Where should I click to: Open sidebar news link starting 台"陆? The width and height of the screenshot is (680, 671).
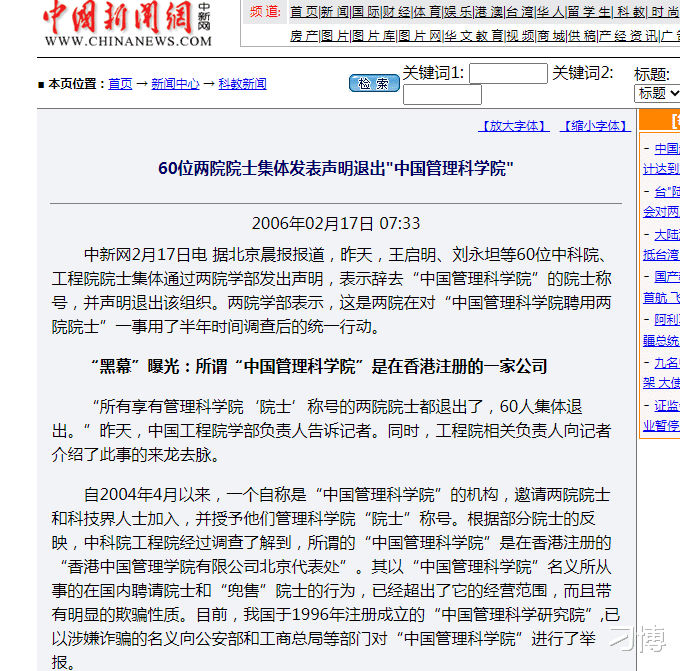click(x=661, y=202)
